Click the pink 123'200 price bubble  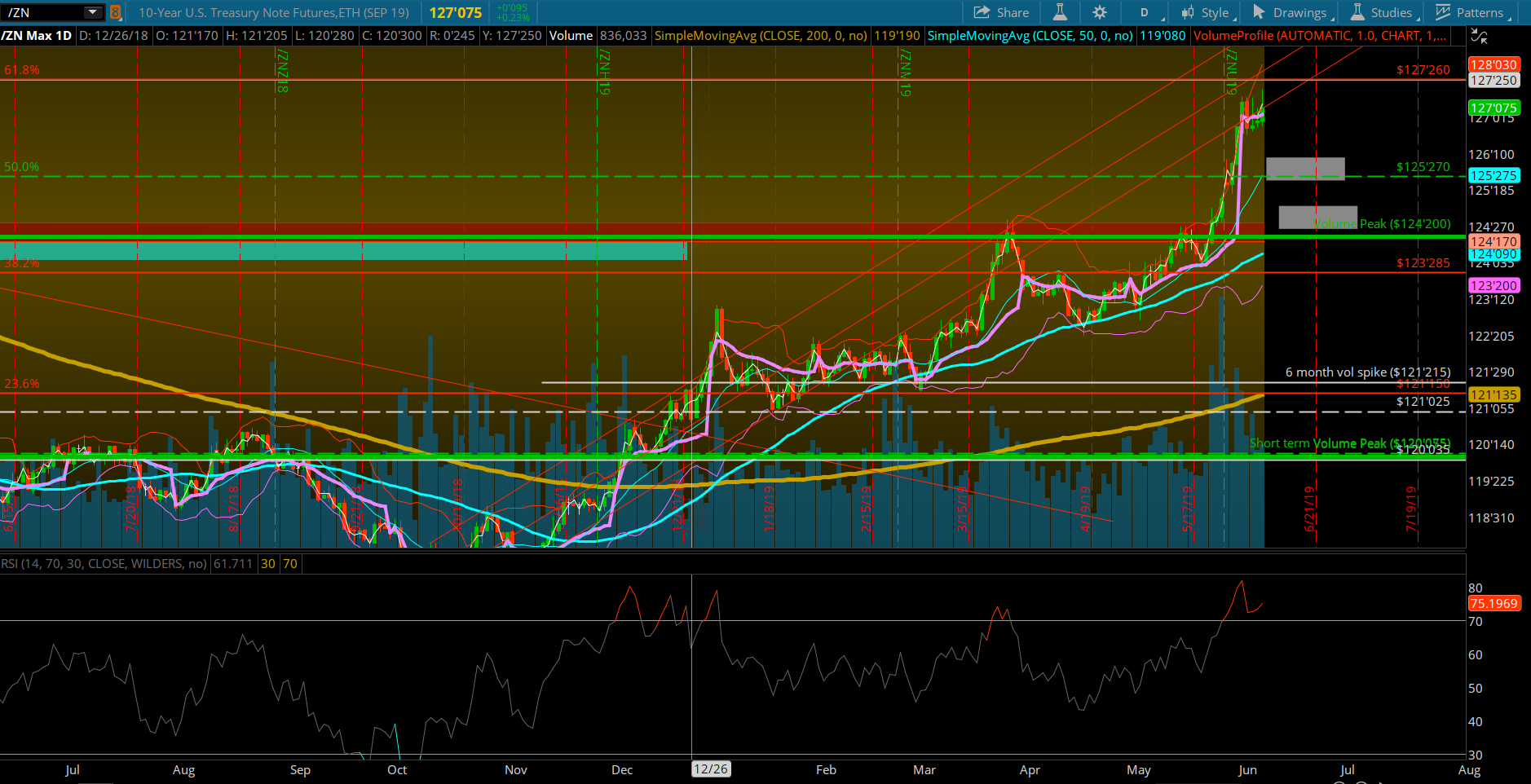[x=1493, y=285]
